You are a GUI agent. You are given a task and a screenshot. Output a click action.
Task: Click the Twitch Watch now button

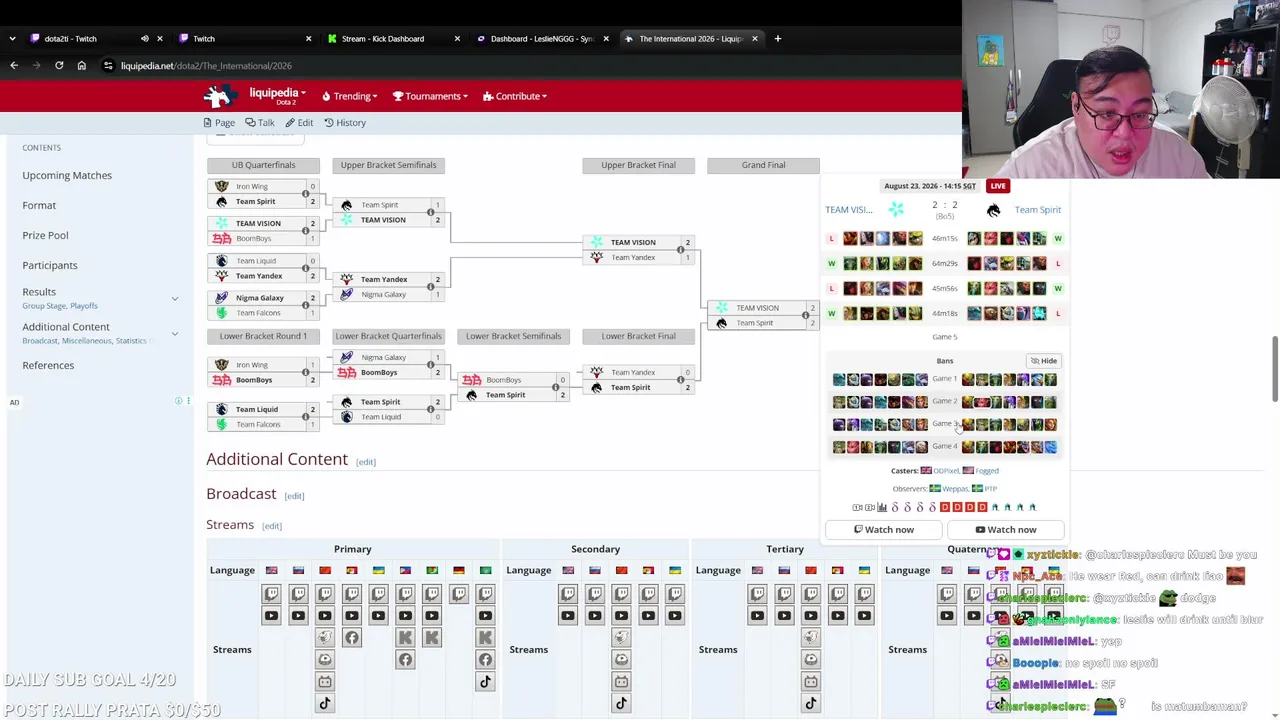click(884, 530)
